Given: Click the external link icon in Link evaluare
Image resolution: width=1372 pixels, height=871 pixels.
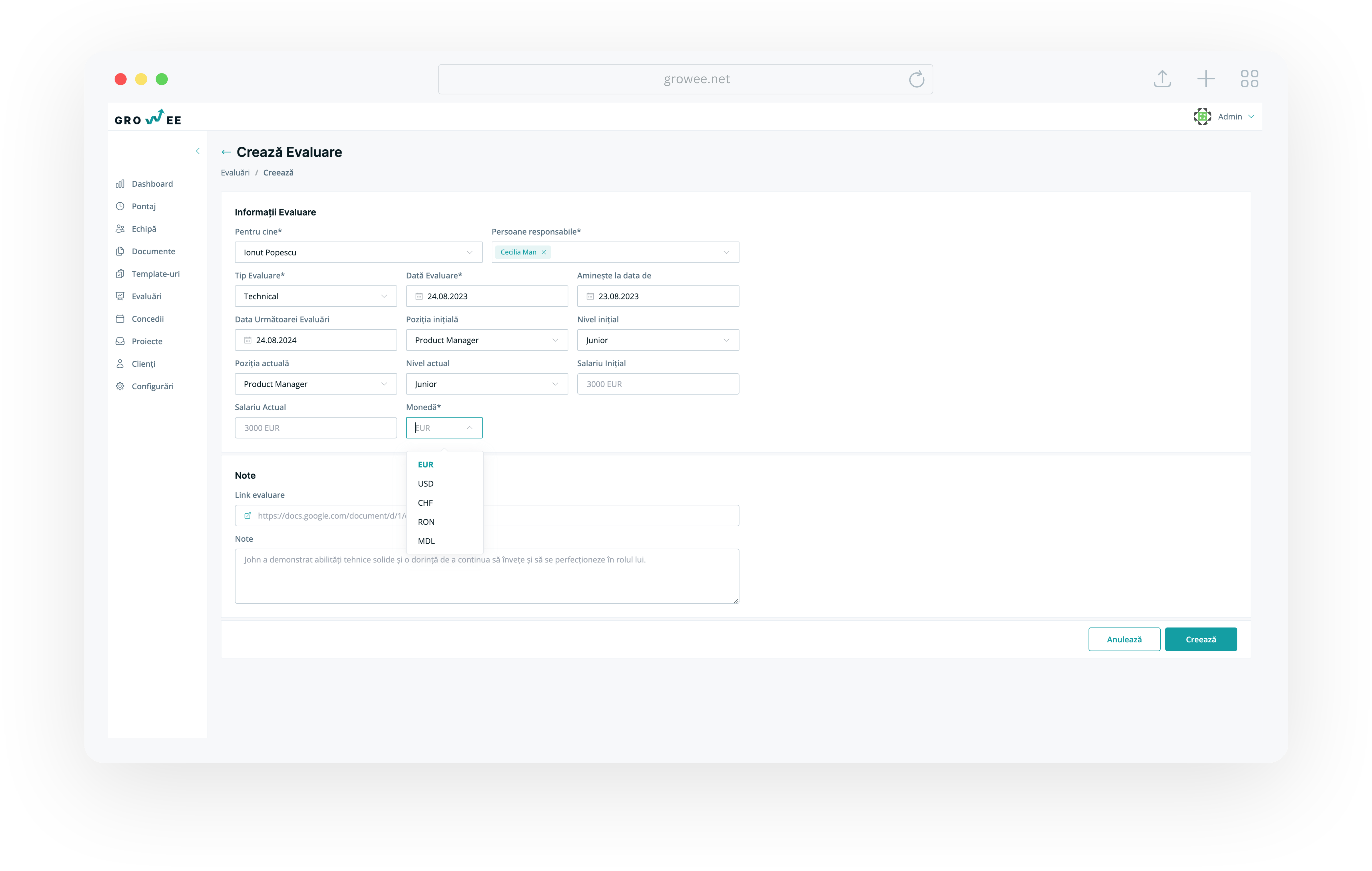Looking at the screenshot, I should click(x=248, y=515).
